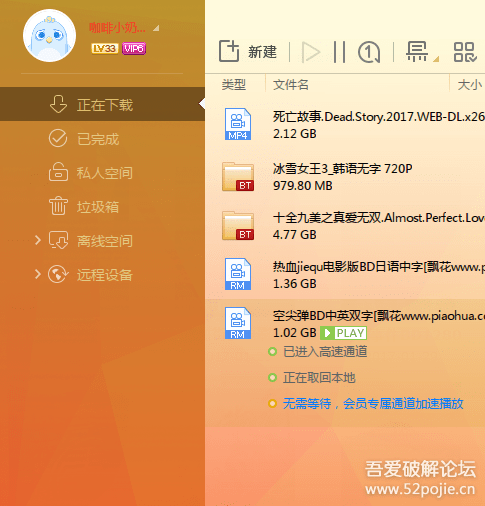The width and height of the screenshot is (485, 506).
Task: Expand the 远程设备 tree item
Action: pyautogui.click(x=38, y=274)
